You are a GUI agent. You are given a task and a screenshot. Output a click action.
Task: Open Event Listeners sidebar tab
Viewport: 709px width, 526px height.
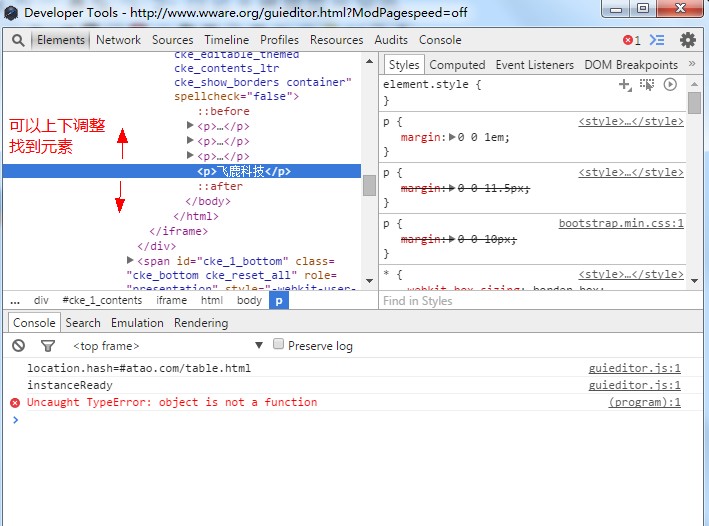534,65
